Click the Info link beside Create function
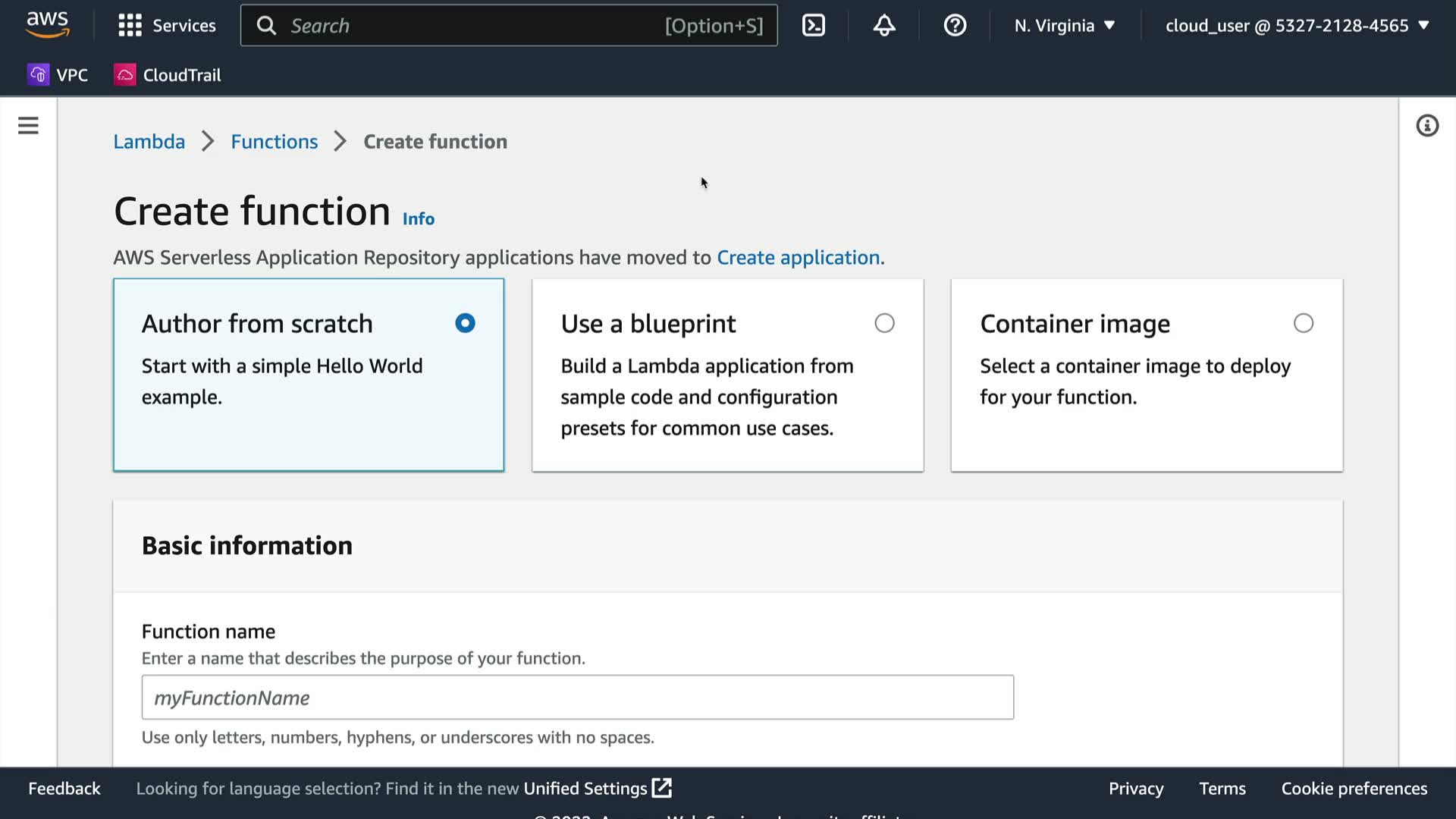This screenshot has width=1456, height=819. click(x=418, y=219)
